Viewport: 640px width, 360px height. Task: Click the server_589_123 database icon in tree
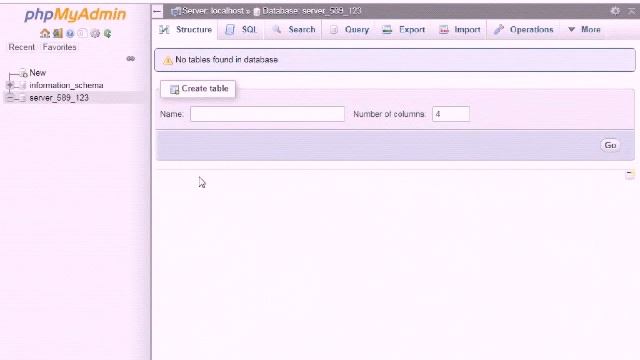[x=22, y=98]
